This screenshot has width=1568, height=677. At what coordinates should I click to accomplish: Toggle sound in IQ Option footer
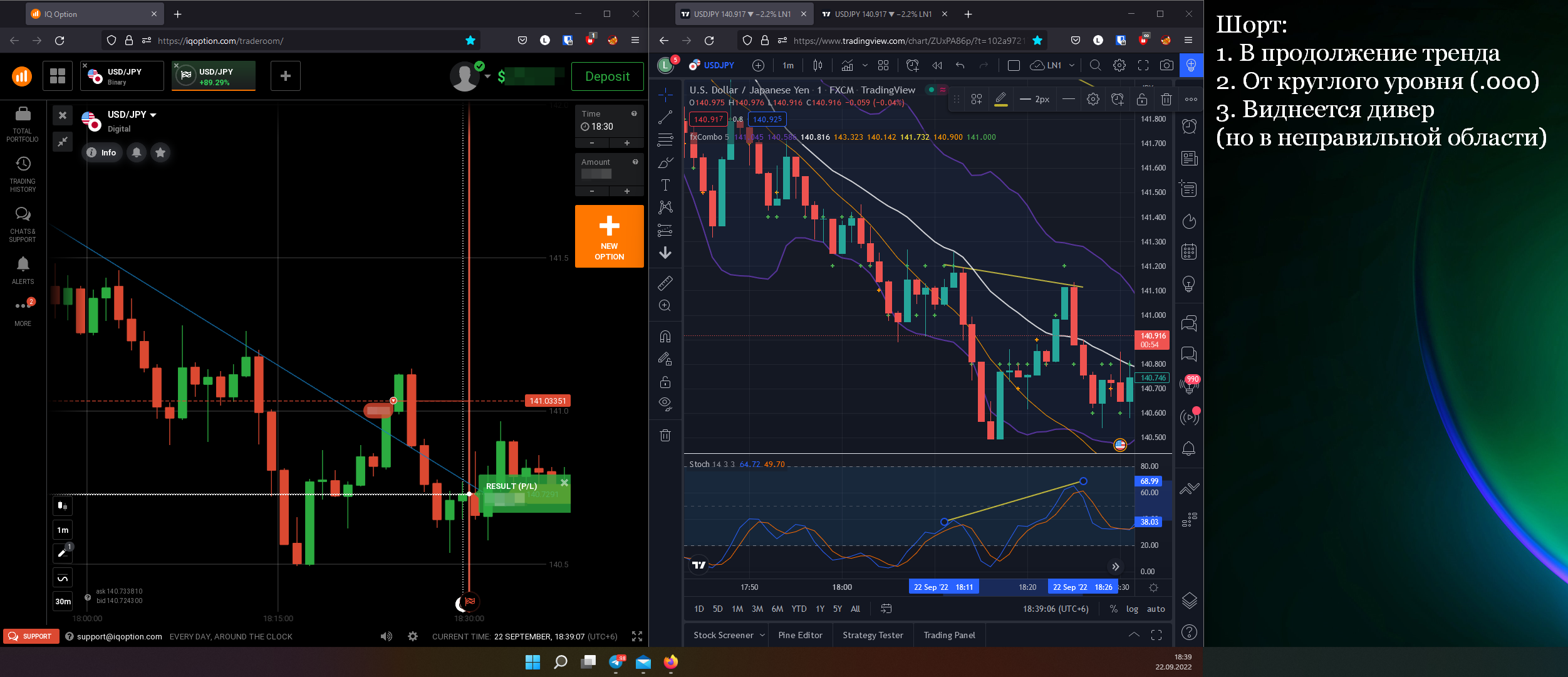click(387, 636)
